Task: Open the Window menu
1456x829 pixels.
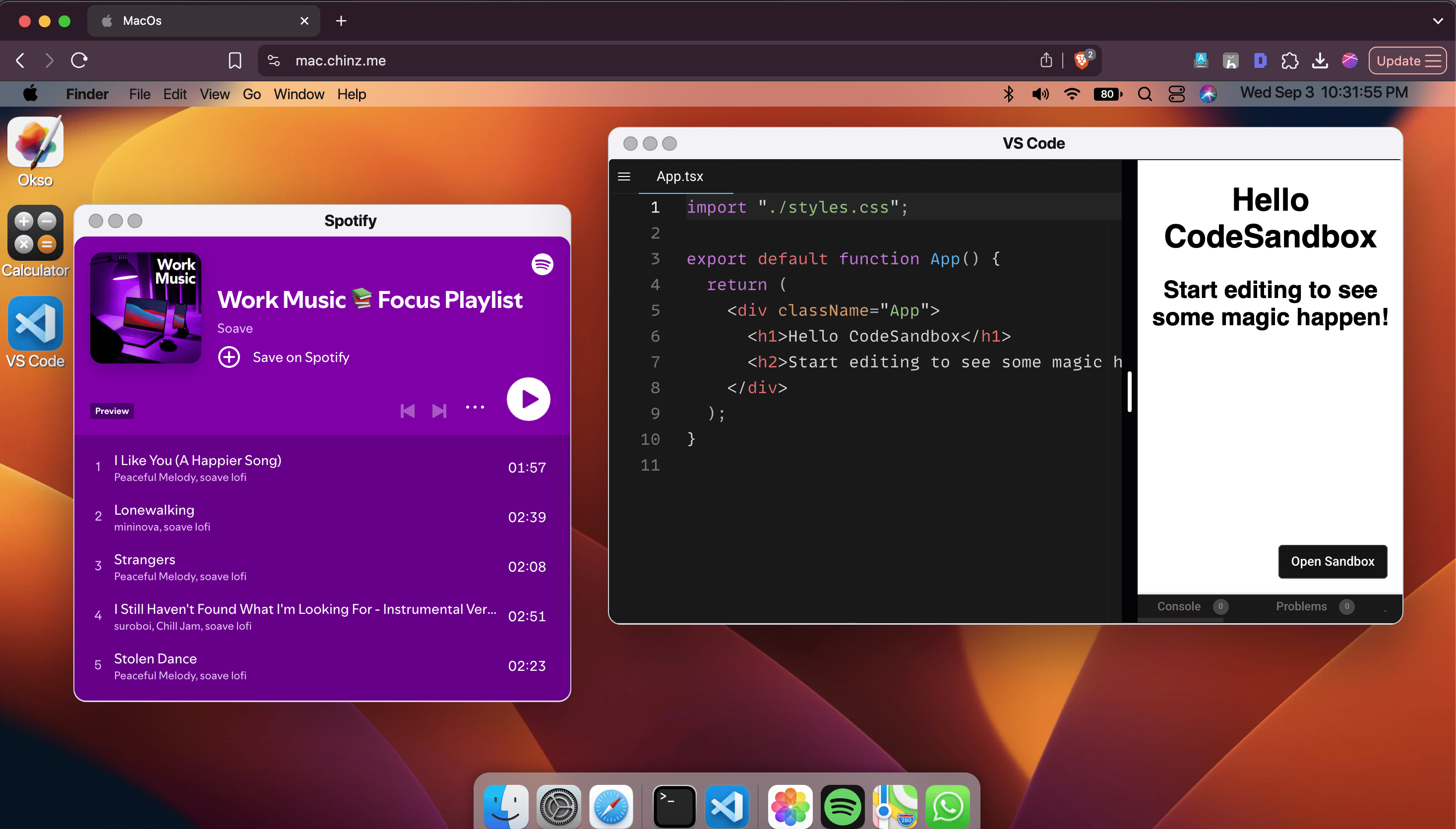Action: click(299, 94)
